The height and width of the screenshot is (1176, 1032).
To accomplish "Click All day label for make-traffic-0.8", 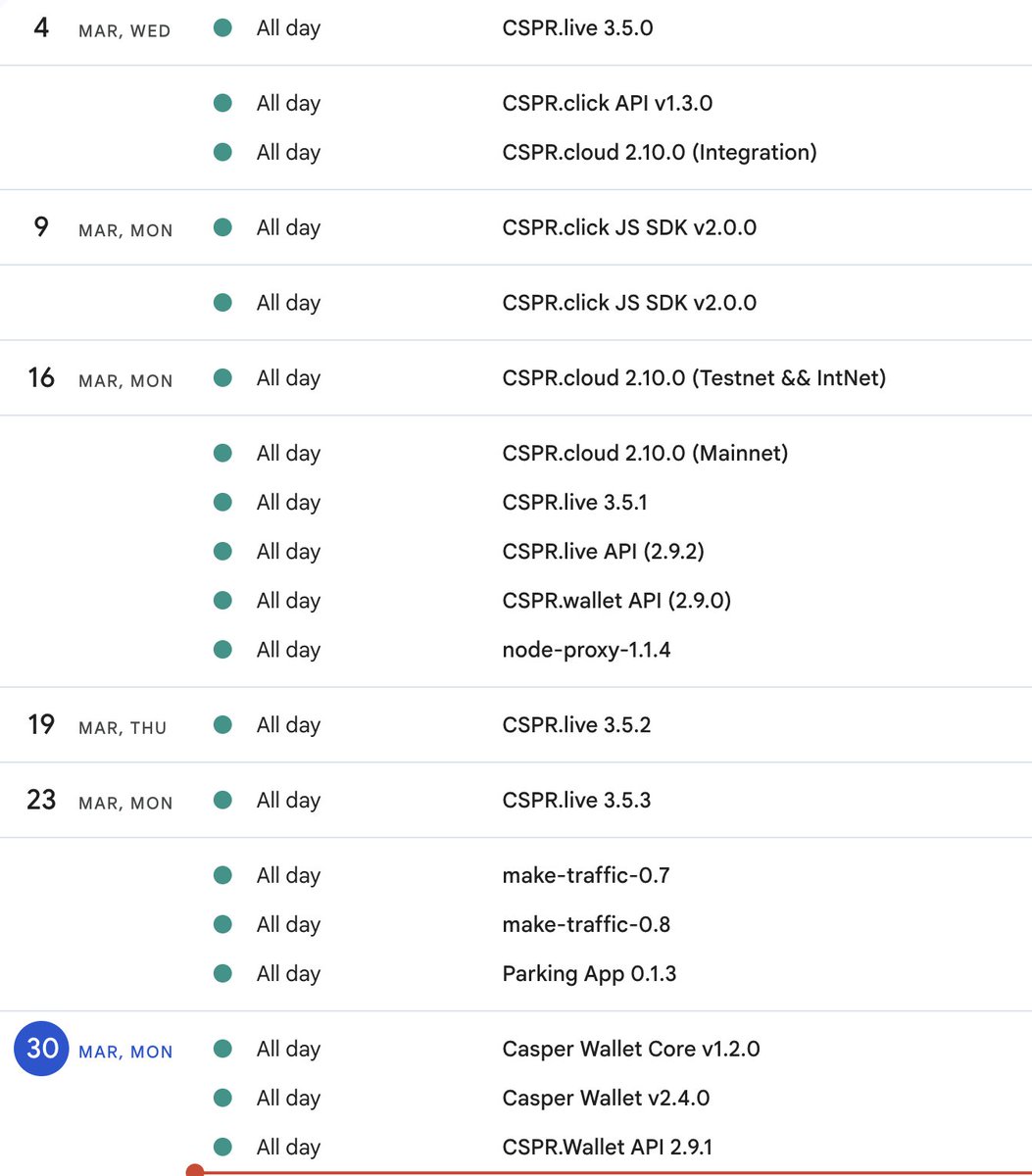I will coord(288,924).
